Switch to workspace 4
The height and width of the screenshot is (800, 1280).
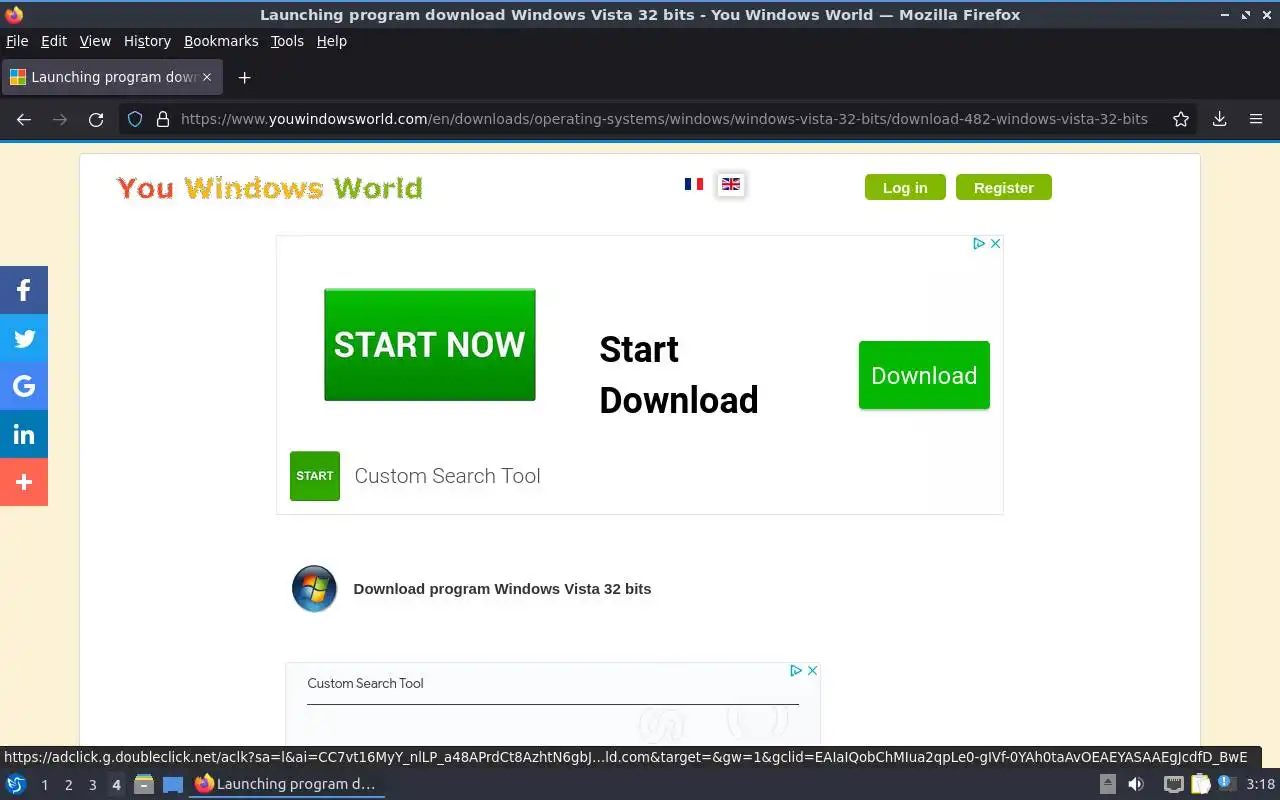point(116,785)
